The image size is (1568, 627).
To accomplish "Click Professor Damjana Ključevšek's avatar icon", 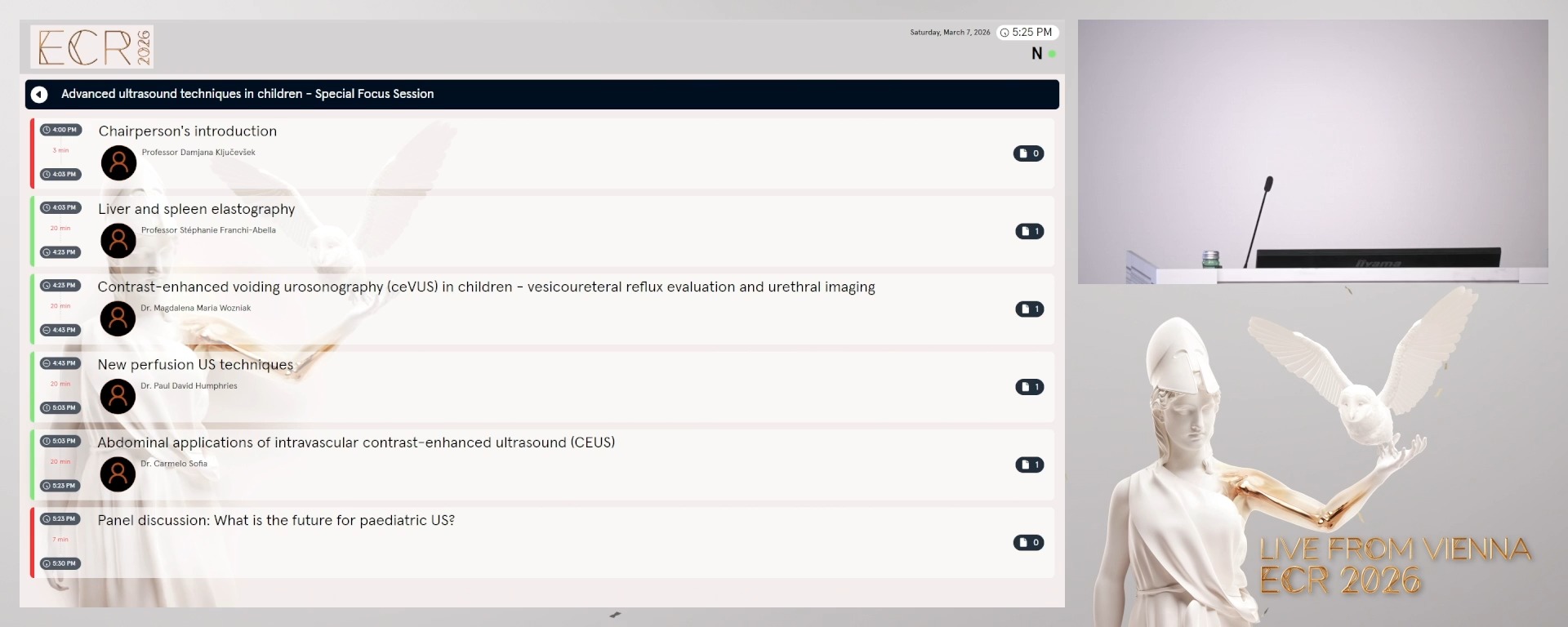I will (x=118, y=163).
